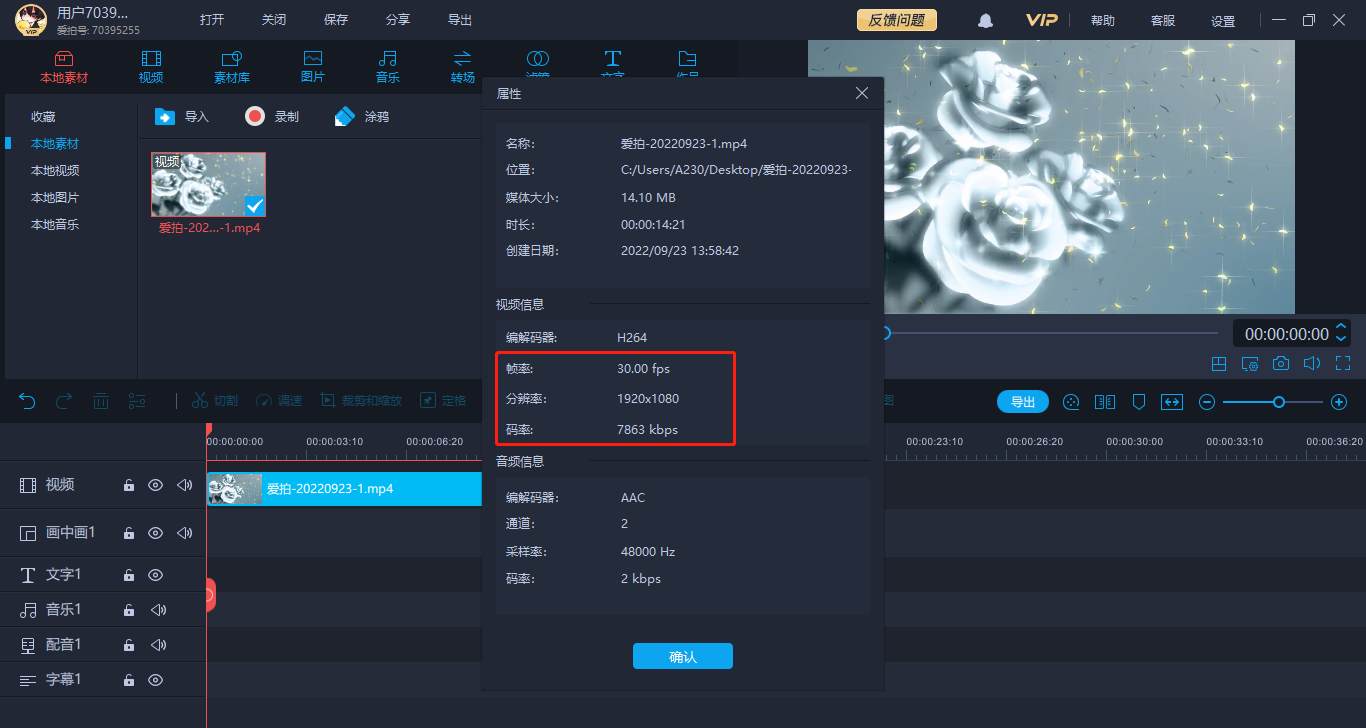The height and width of the screenshot is (728, 1366).
Task: Hide the 画中画1 track
Action: point(155,533)
